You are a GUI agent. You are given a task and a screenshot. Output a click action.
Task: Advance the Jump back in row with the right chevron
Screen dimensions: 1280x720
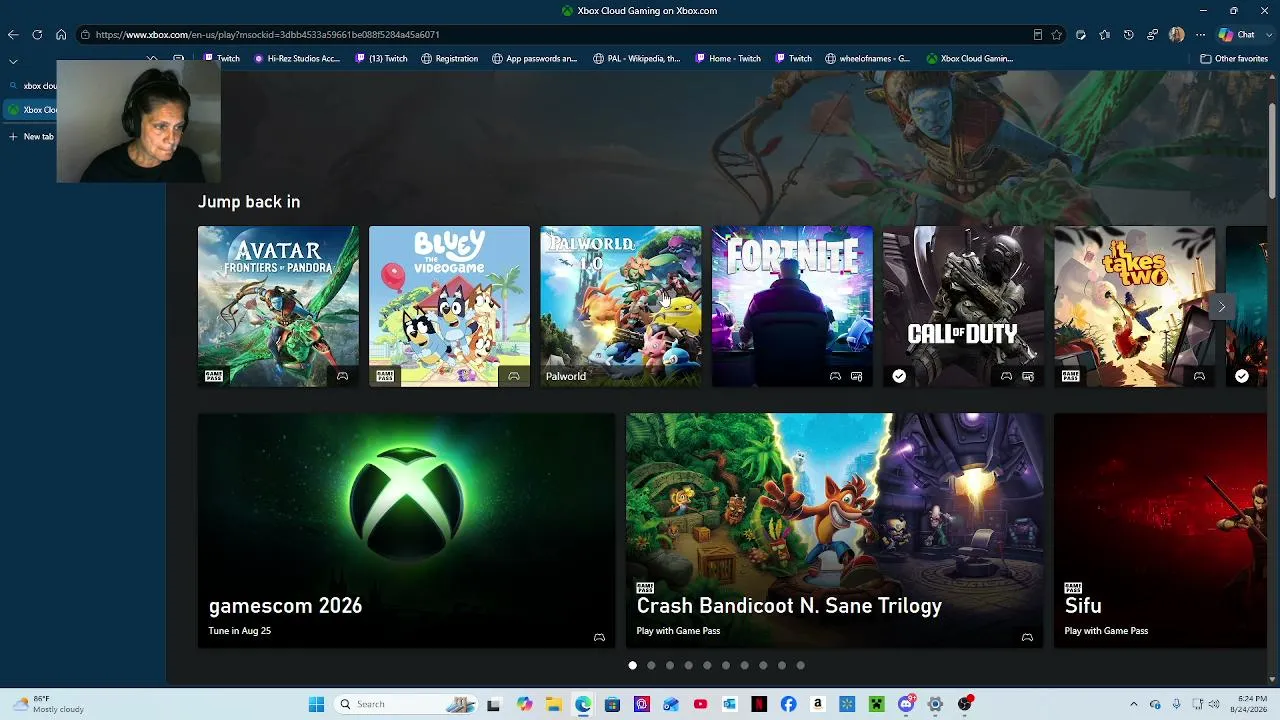pyautogui.click(x=1221, y=306)
